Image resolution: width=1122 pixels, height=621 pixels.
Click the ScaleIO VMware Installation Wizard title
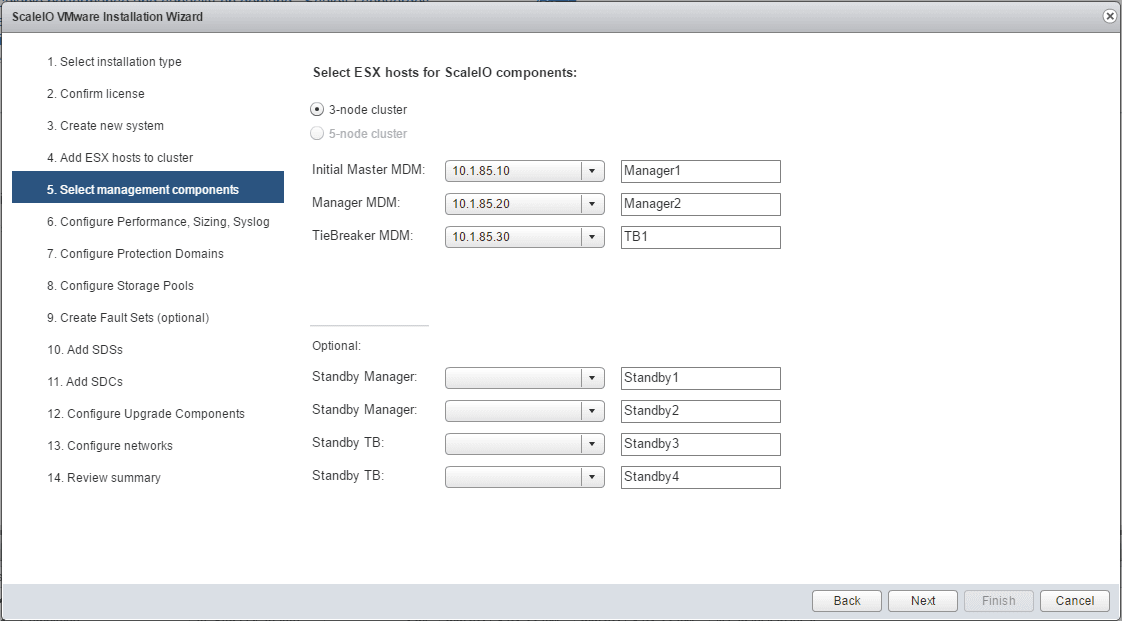107,16
